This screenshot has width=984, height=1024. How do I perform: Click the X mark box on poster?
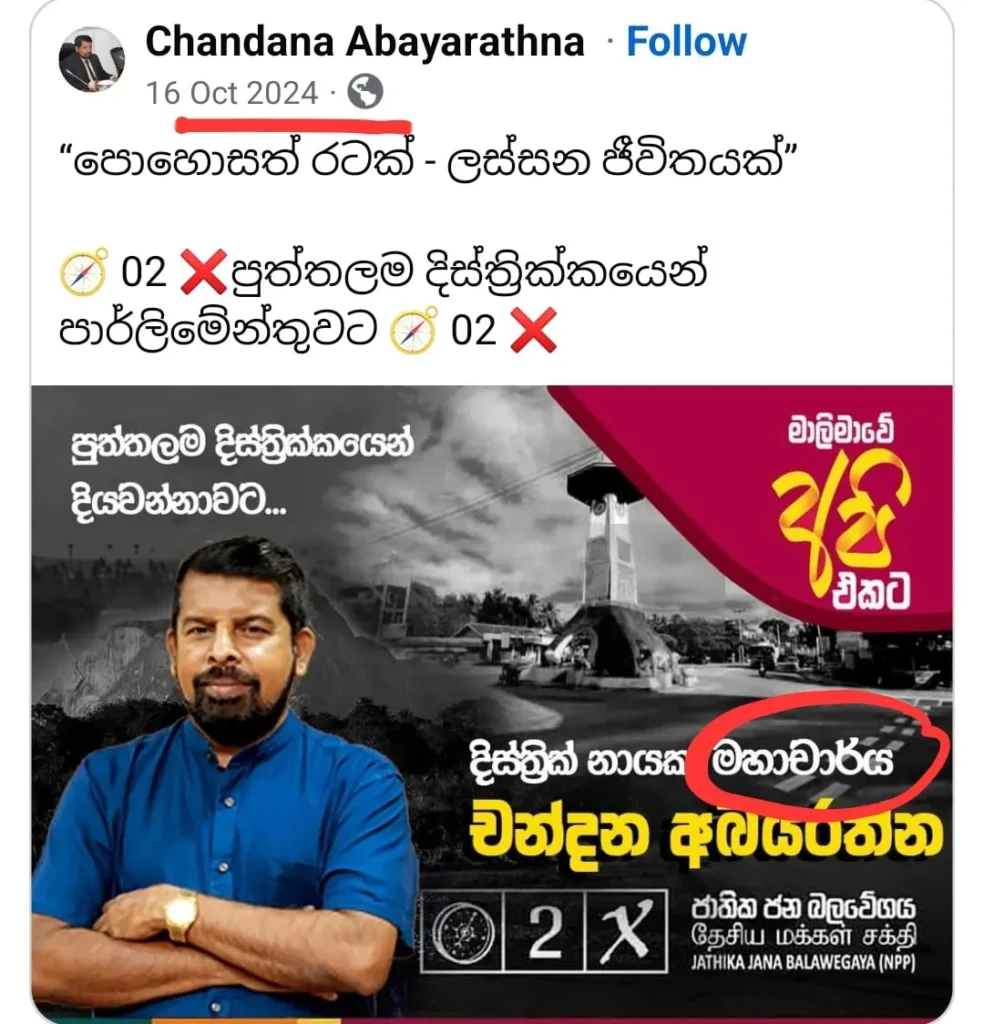[626, 931]
